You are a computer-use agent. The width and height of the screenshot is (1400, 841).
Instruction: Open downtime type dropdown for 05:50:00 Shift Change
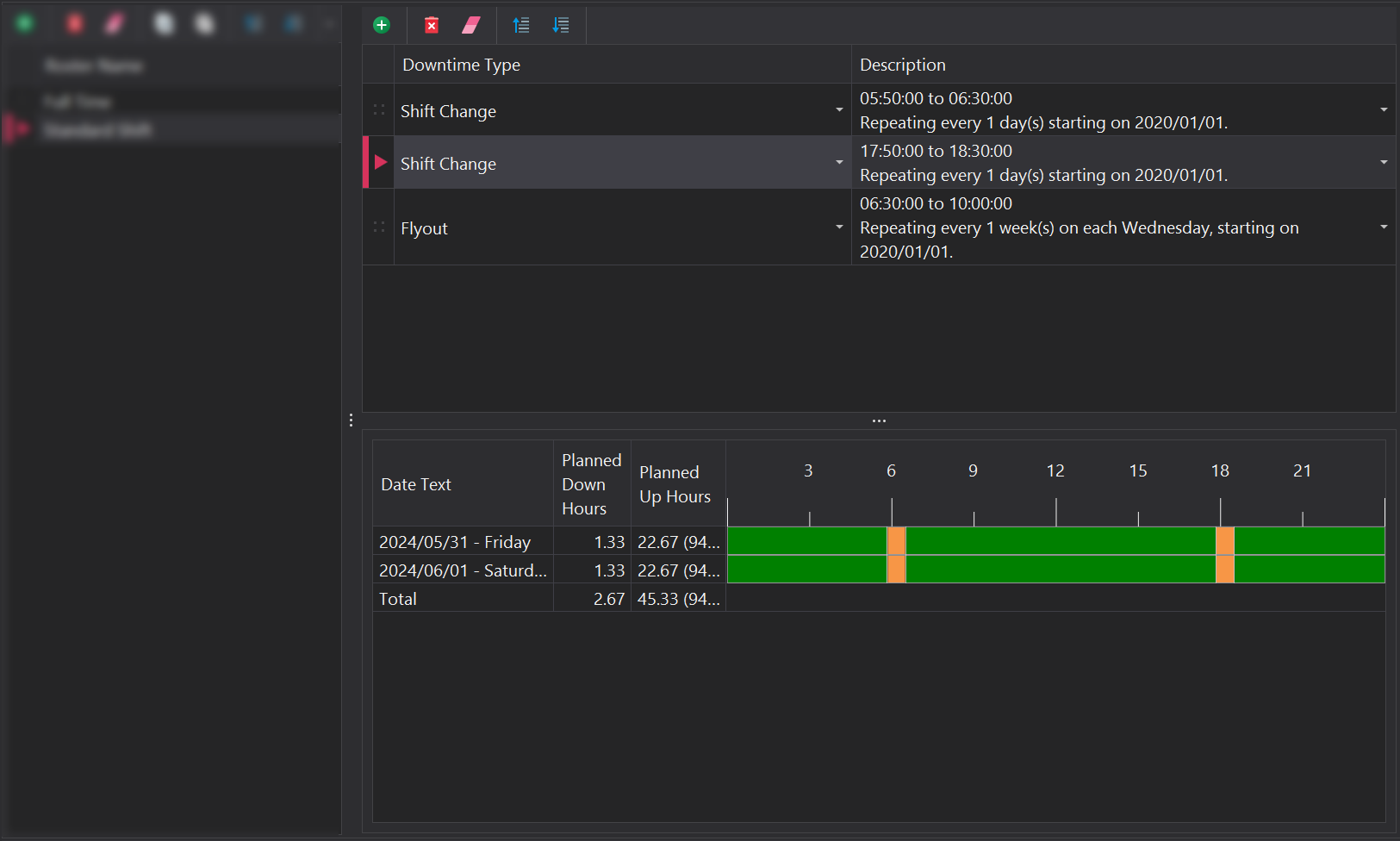[x=839, y=110]
